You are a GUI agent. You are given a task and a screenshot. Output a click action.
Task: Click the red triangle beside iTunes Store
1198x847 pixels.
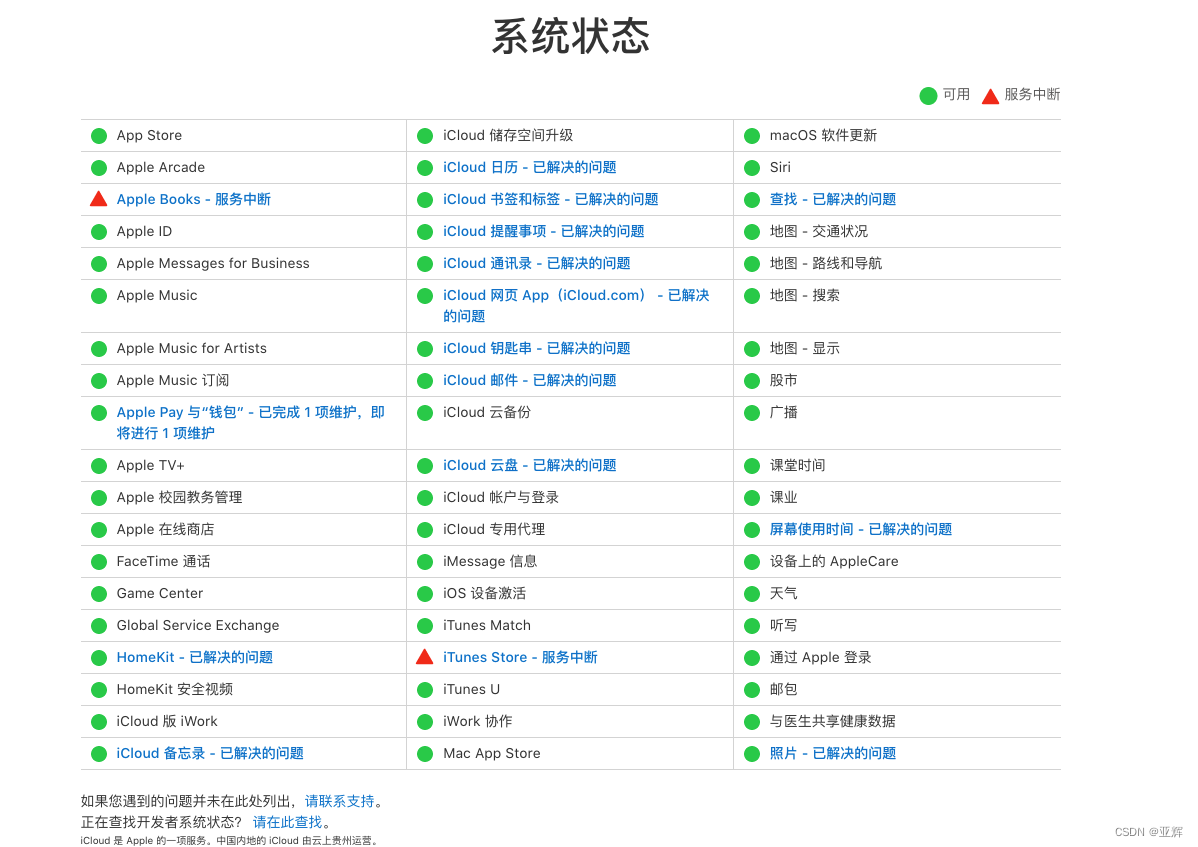pos(425,657)
